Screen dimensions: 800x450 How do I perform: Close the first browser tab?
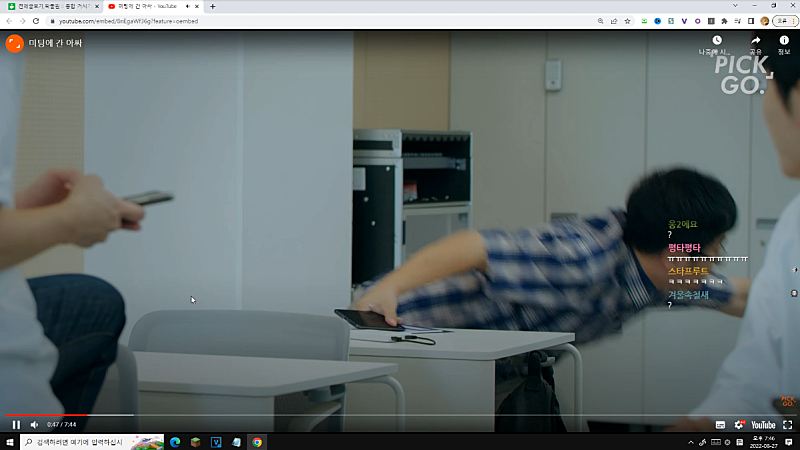(x=97, y=7)
